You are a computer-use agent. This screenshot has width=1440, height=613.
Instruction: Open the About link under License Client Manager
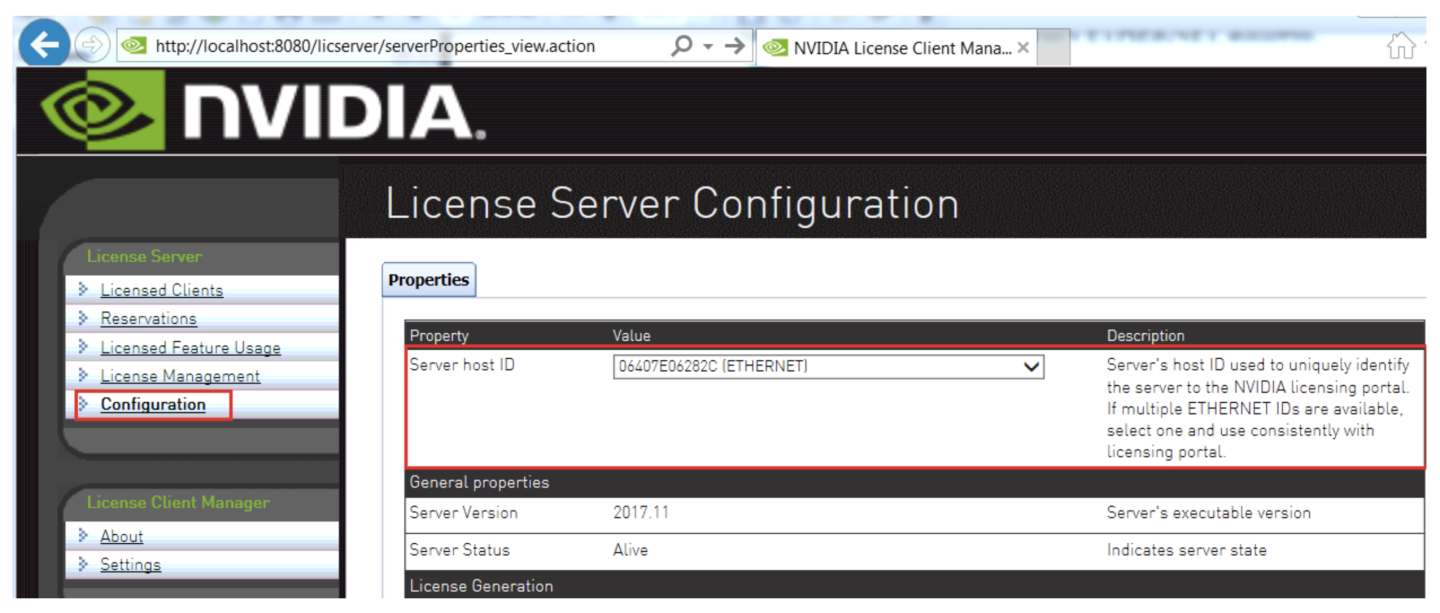(x=121, y=536)
